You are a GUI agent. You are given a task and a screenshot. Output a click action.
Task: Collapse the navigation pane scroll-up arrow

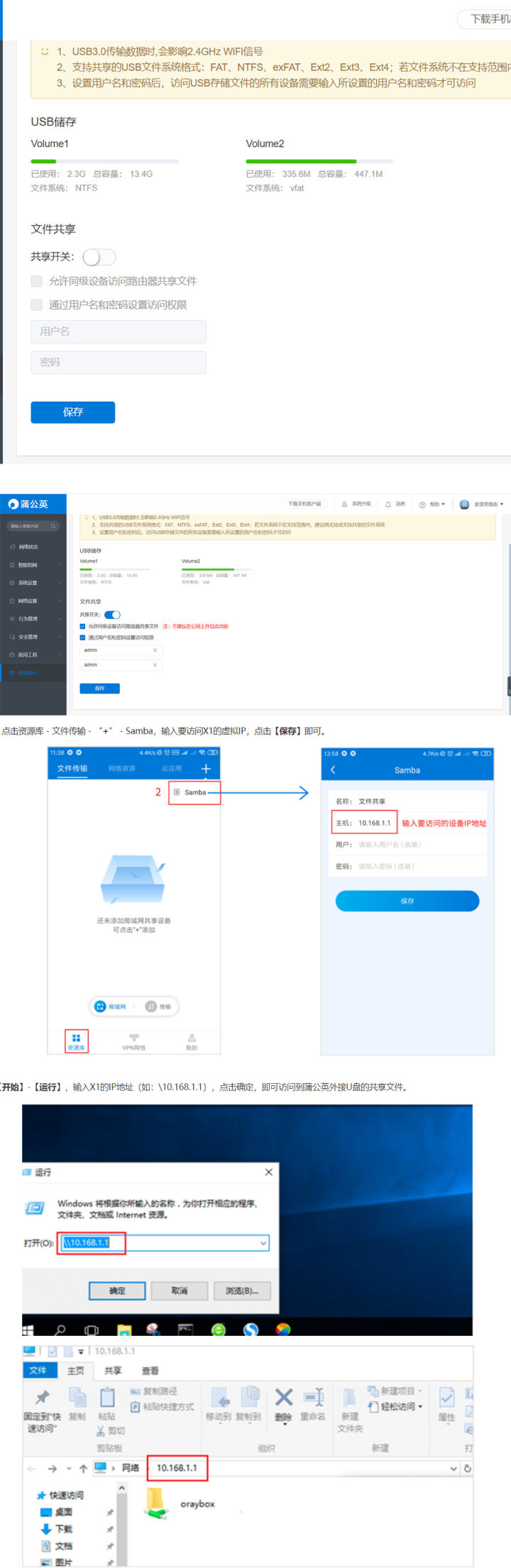pos(121,1487)
